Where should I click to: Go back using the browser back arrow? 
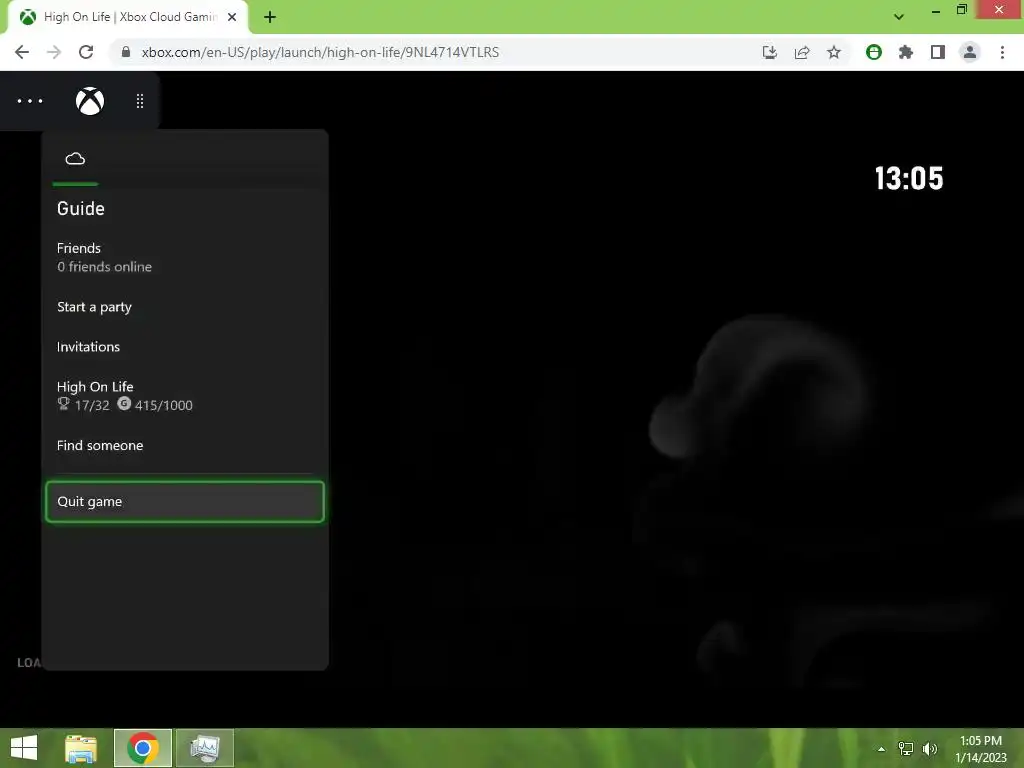tap(22, 52)
